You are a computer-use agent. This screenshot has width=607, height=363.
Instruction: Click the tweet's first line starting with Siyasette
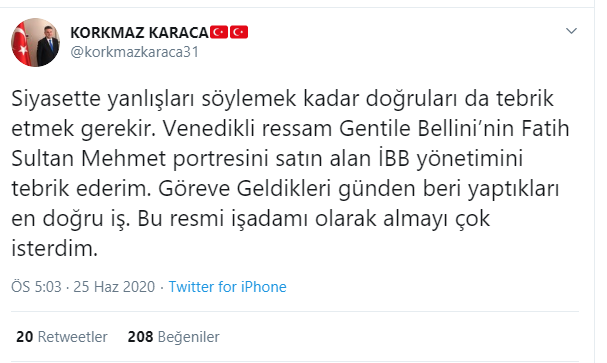[283, 99]
